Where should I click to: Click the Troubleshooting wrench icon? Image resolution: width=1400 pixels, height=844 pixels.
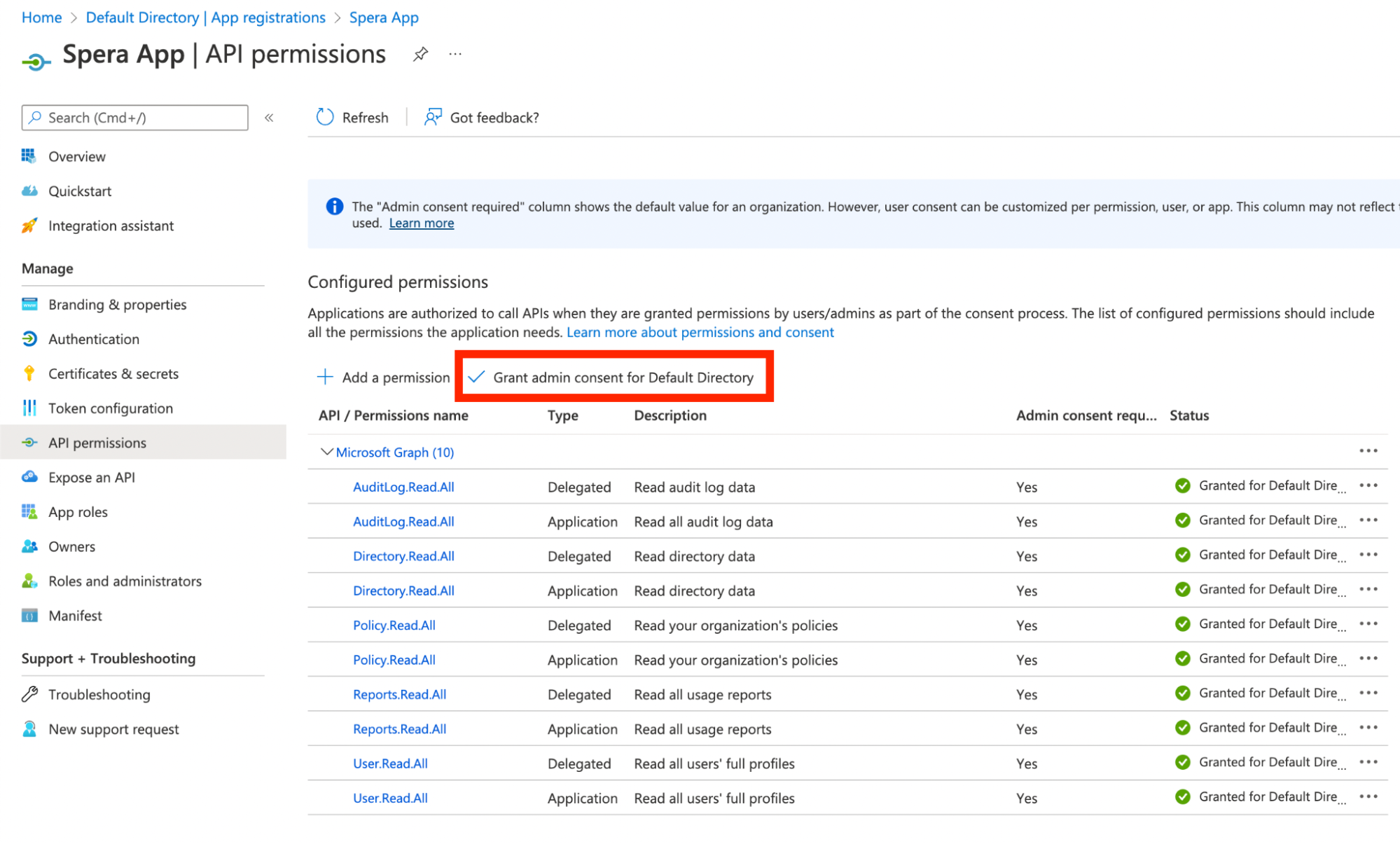point(29,694)
